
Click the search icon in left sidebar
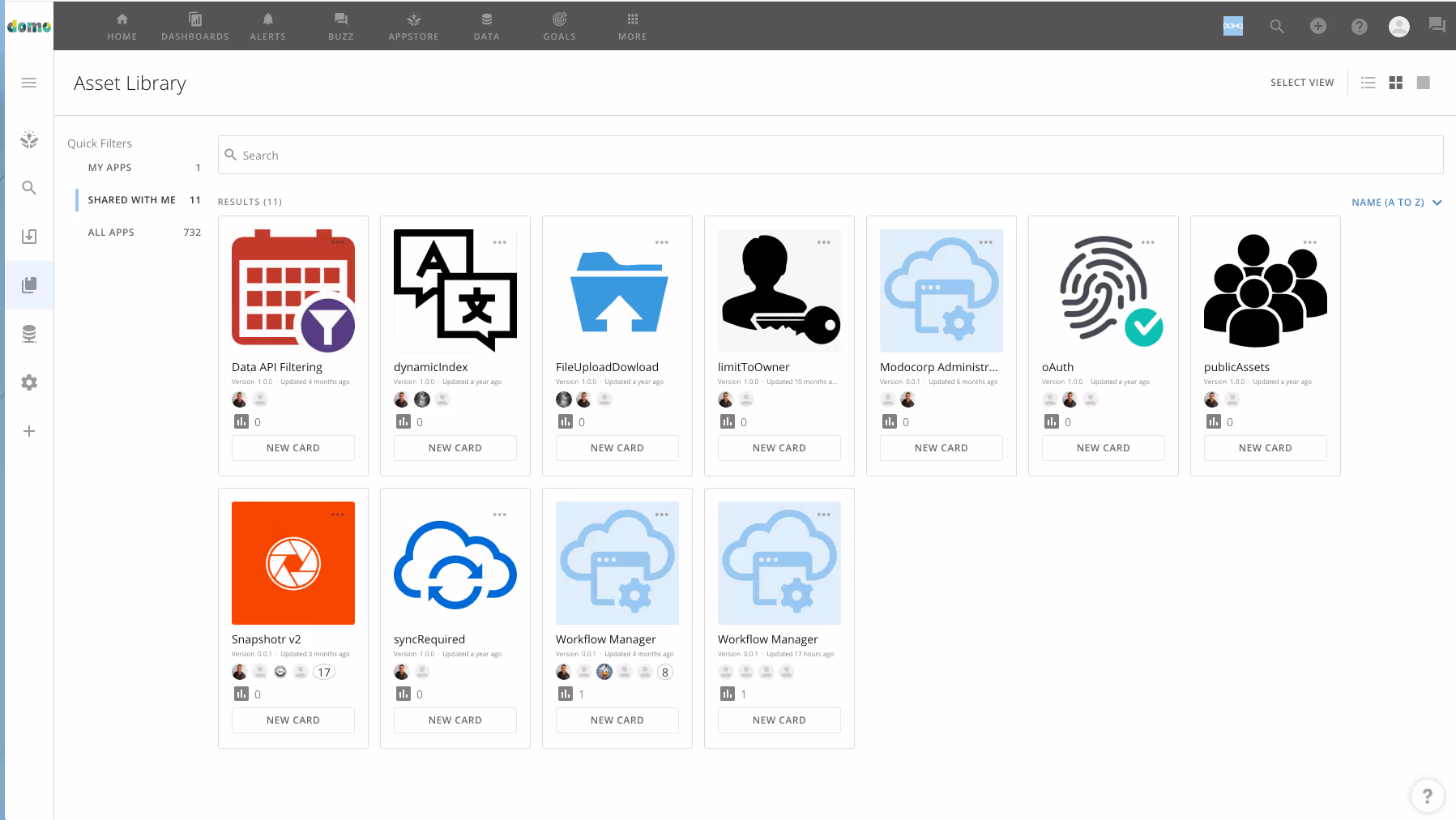point(29,188)
